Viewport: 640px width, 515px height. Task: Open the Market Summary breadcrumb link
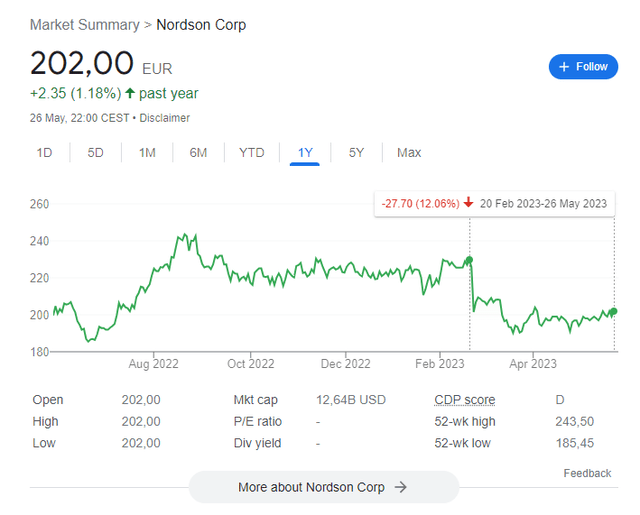[x=85, y=25]
